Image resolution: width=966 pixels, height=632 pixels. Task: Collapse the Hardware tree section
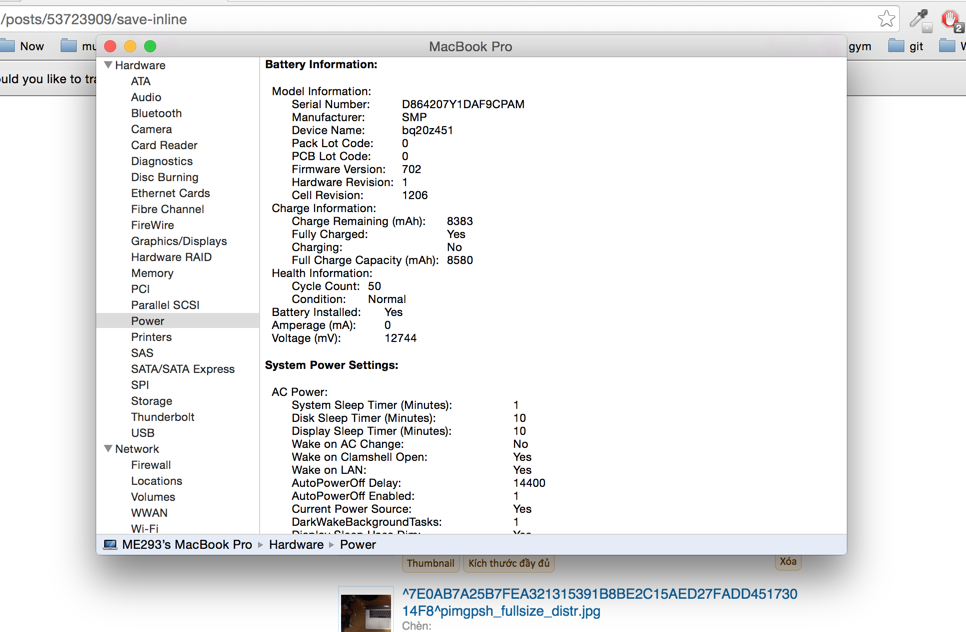pyautogui.click(x=108, y=65)
